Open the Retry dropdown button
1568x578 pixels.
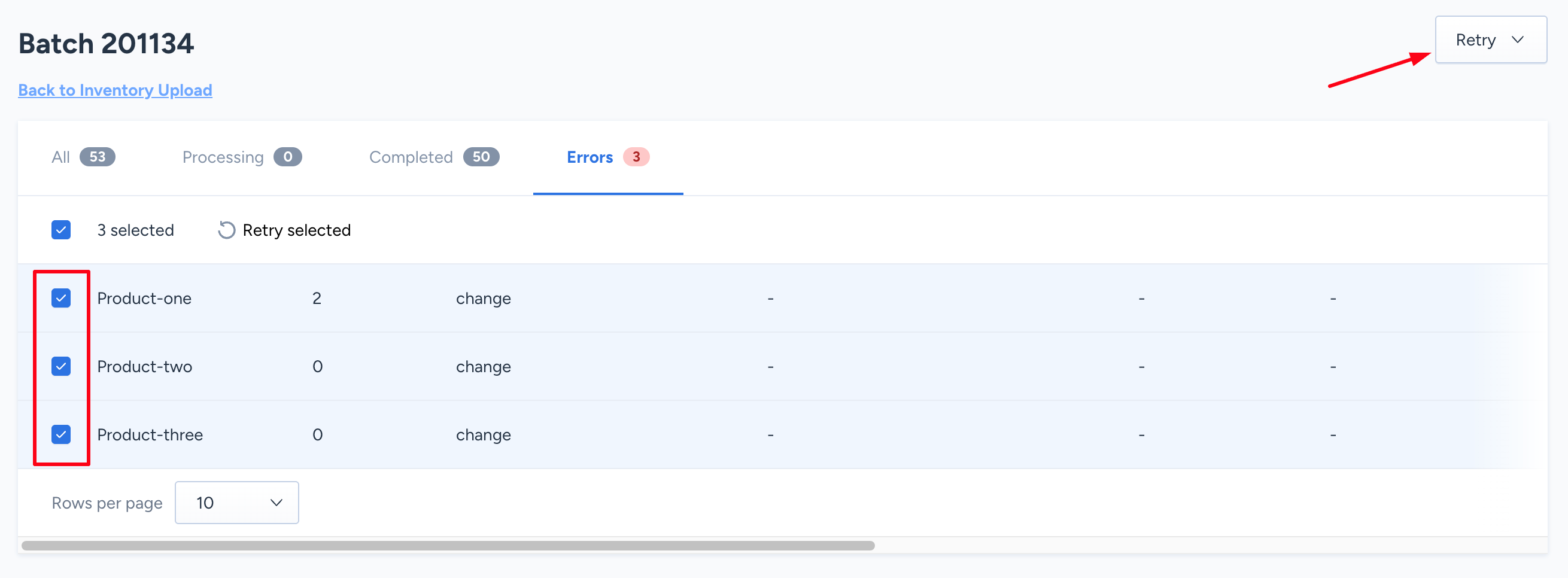1491,39
